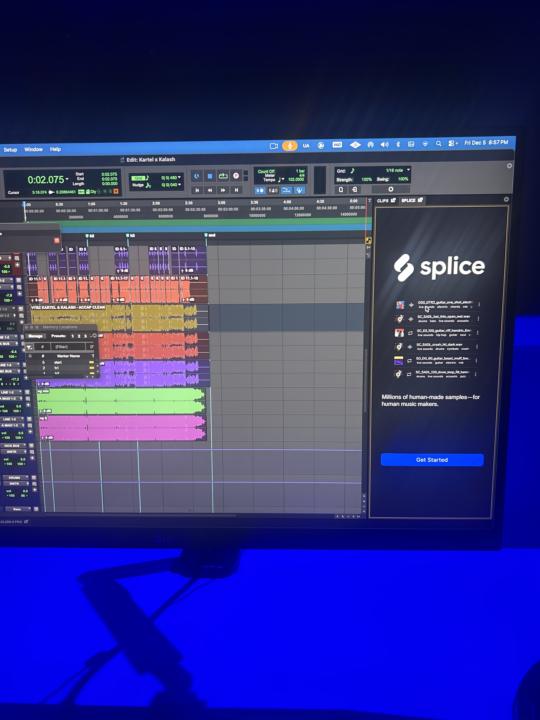
Task: Click third Splice sample guitar riff thumbnail
Action: [399, 332]
